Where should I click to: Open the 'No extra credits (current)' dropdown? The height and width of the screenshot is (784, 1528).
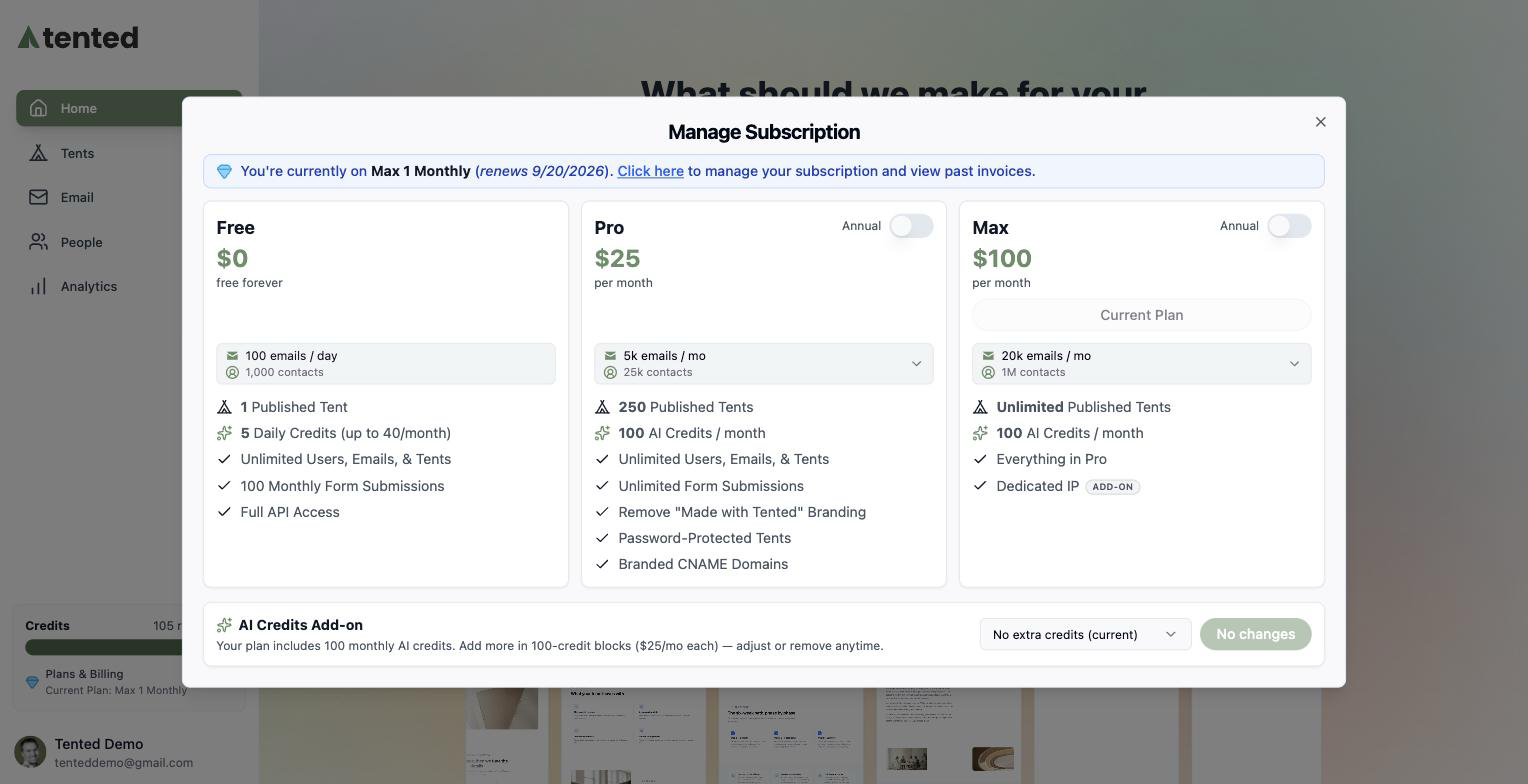point(1085,634)
